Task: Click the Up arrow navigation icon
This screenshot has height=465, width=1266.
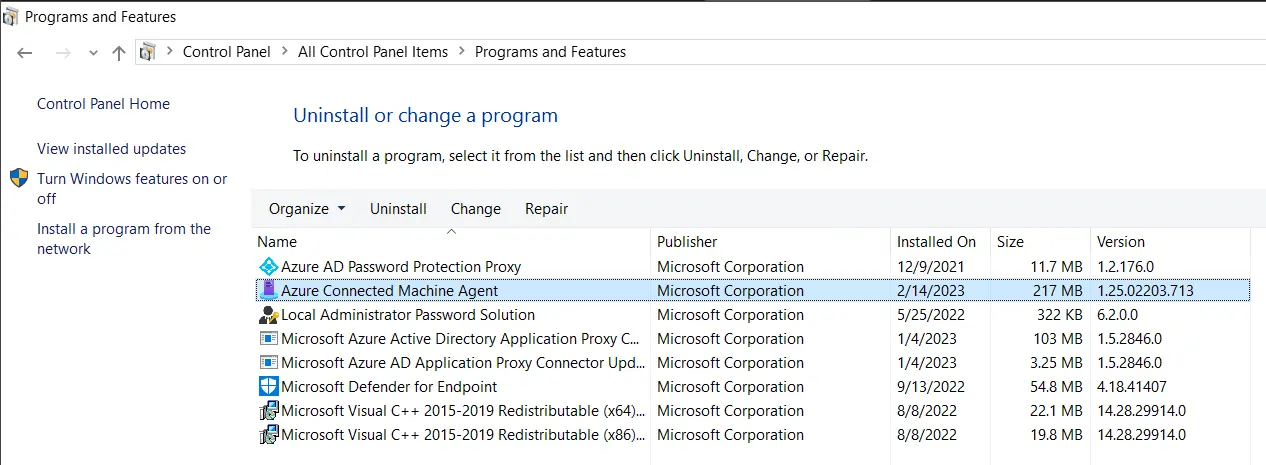Action: pyautogui.click(x=119, y=52)
